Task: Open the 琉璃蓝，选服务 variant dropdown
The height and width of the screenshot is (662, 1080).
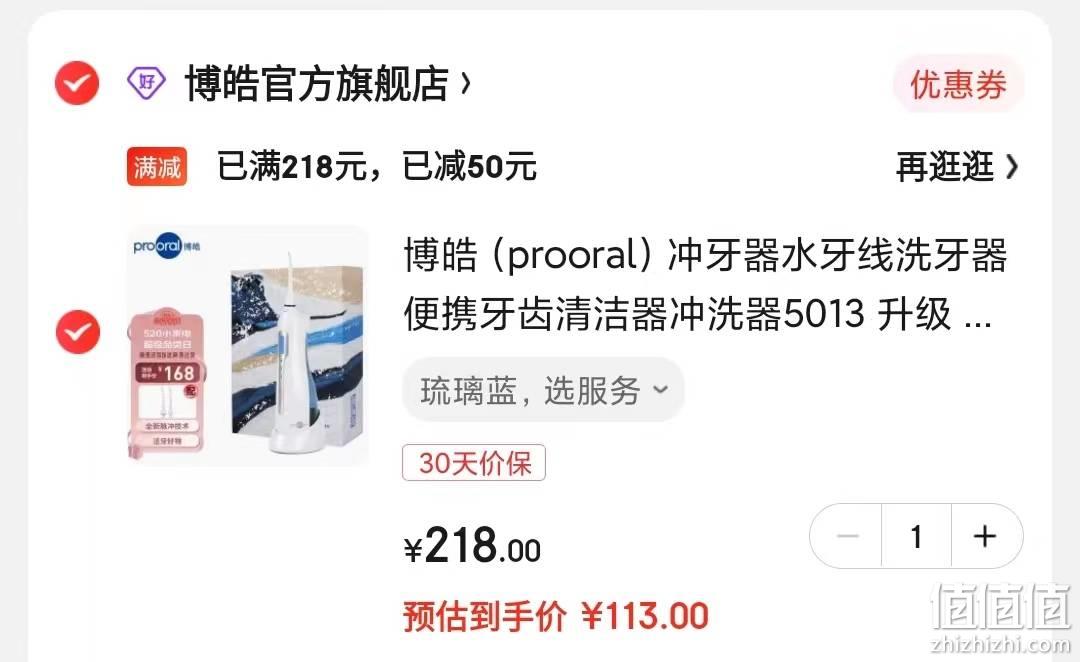Action: [x=543, y=391]
